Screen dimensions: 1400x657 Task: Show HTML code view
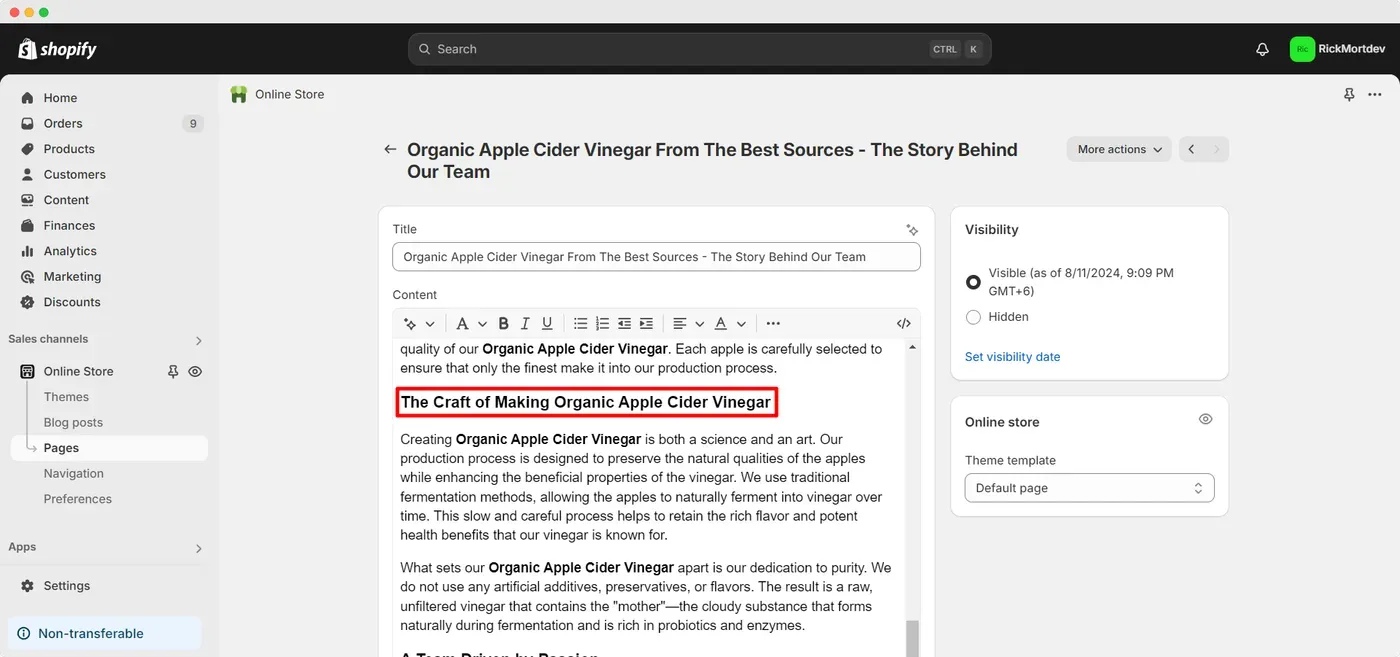(904, 324)
